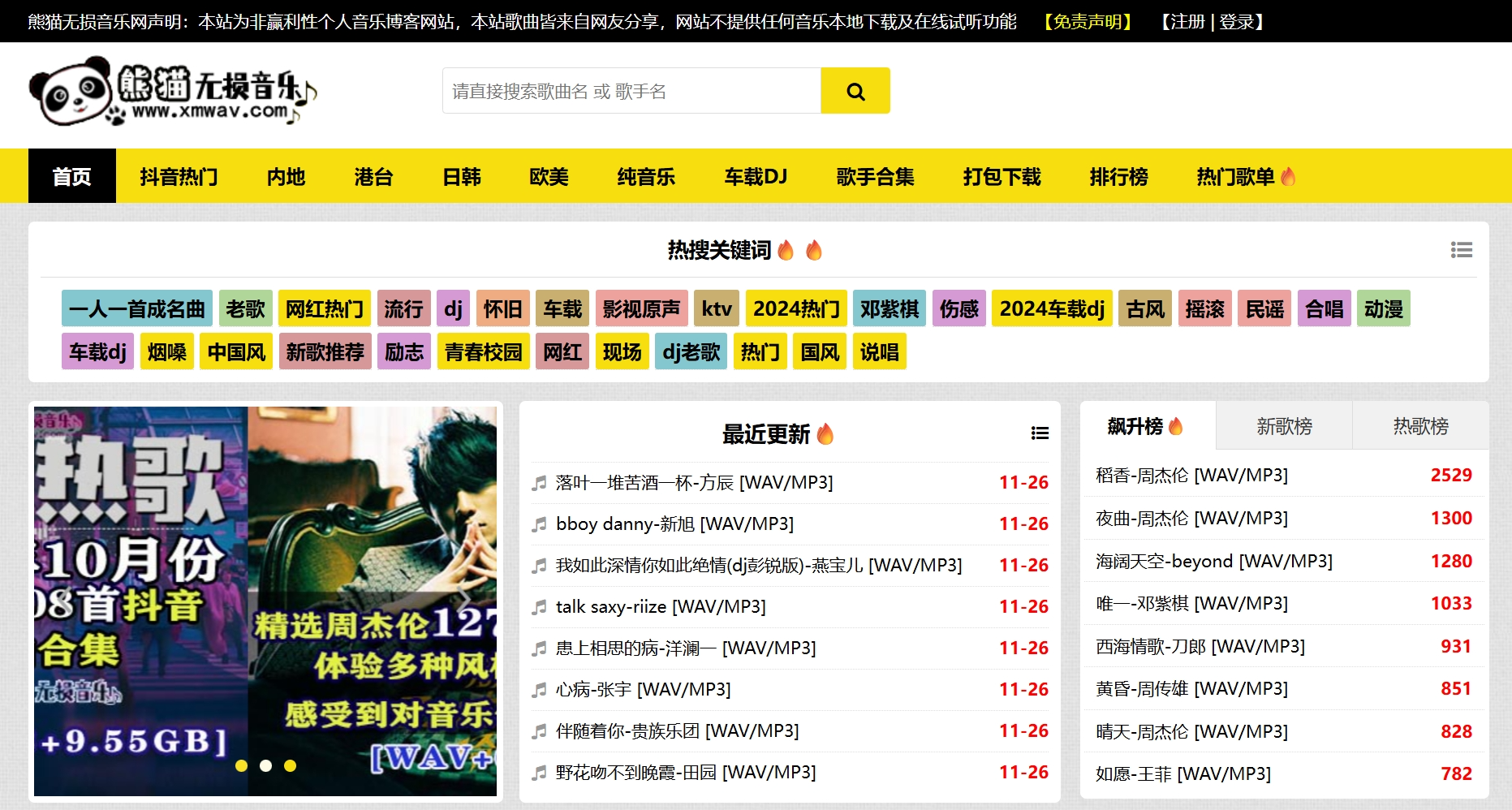
Task: Click the song search input field
Action: [x=631, y=91]
